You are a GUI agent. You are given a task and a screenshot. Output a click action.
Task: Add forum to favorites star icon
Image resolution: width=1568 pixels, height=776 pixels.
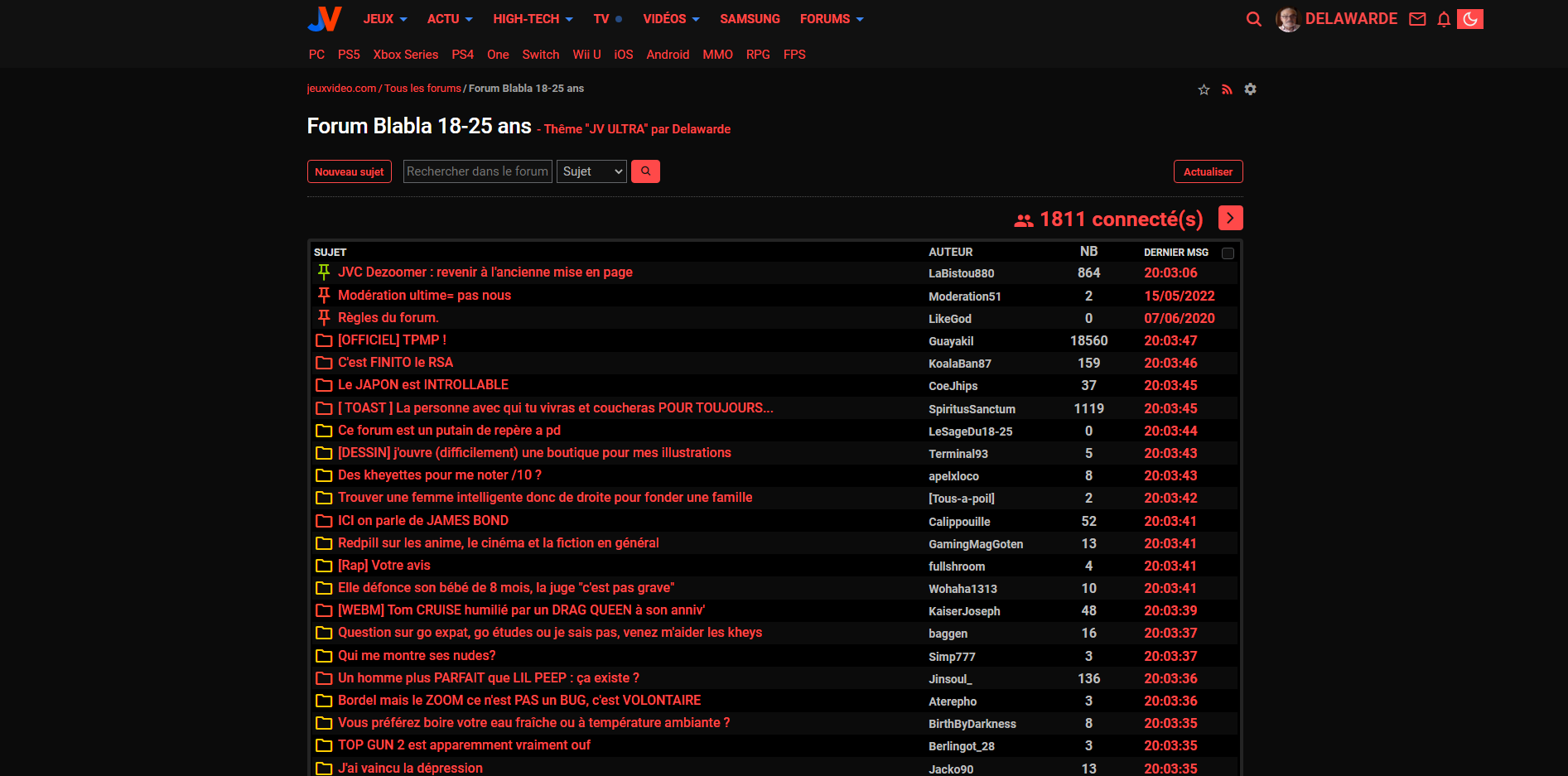(x=1204, y=89)
